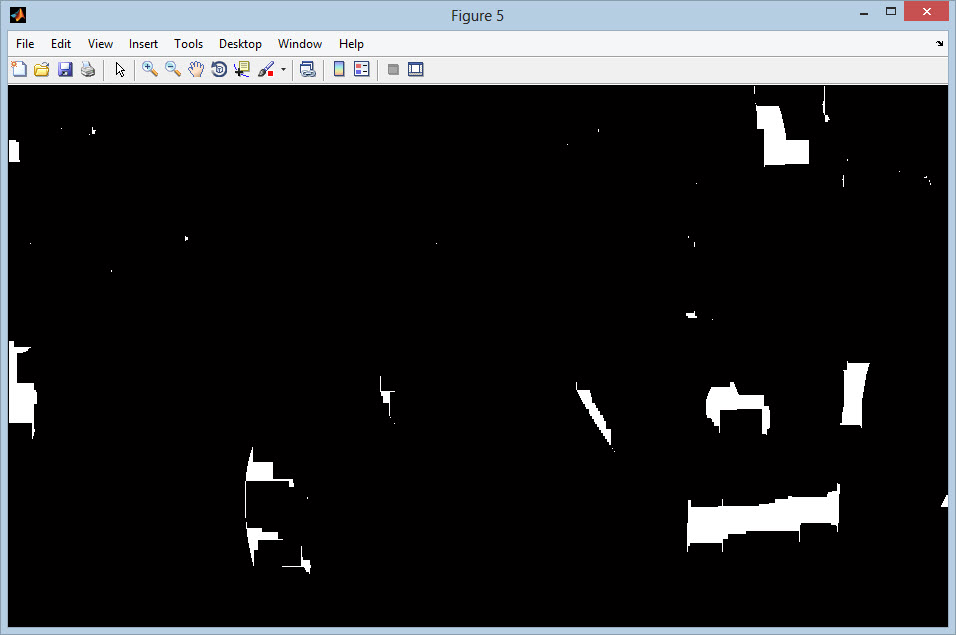
Task: Select the Brush/Select Data tool
Action: pos(266,69)
